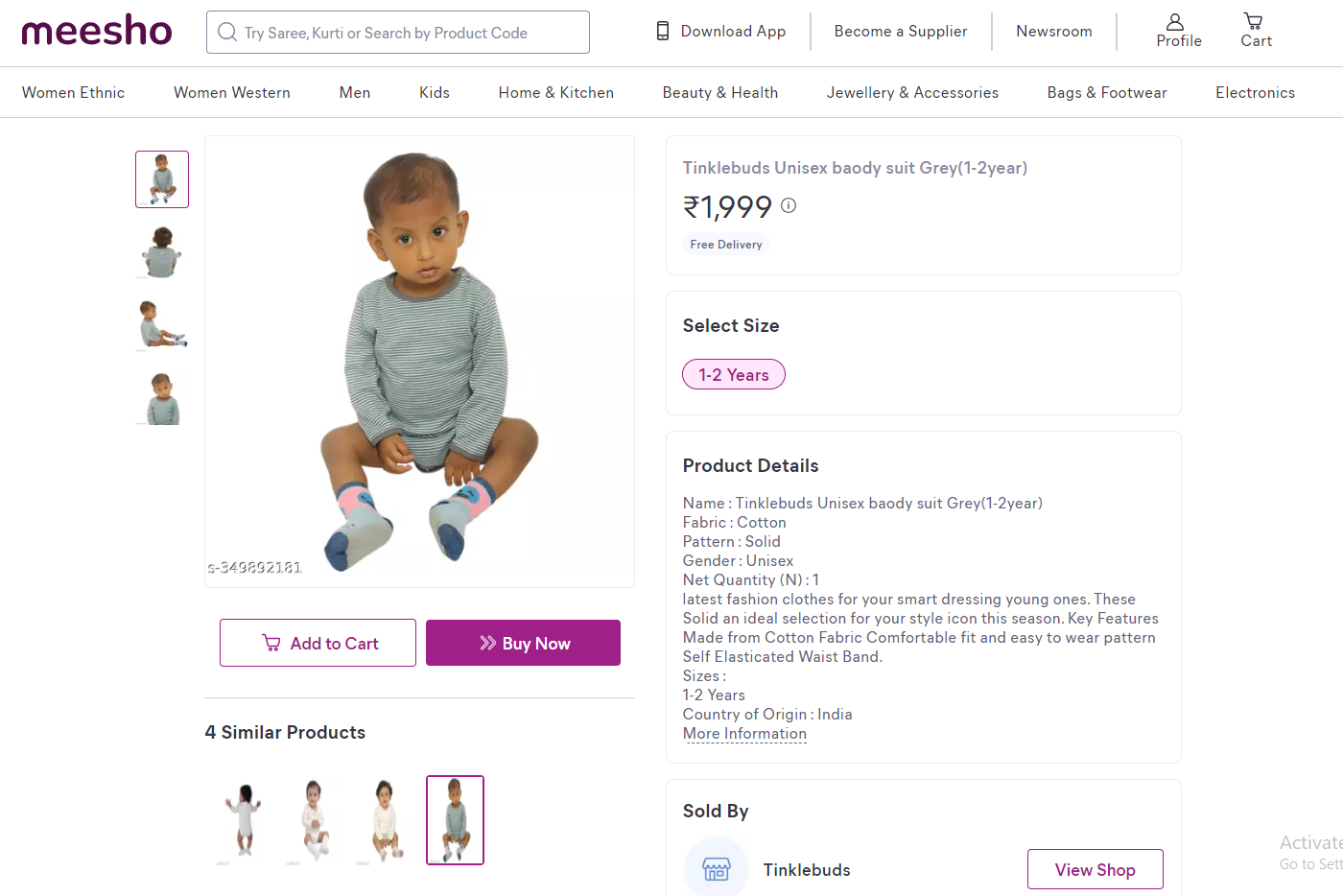This screenshot has height=896, width=1343.
Task: Open the Electronics category menu
Action: tap(1255, 93)
